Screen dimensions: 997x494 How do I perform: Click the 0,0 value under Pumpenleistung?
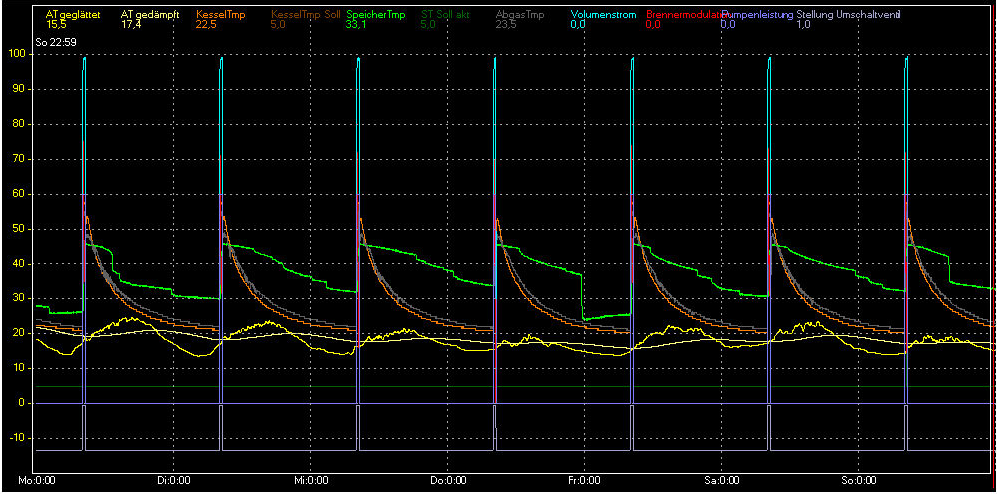pos(728,24)
